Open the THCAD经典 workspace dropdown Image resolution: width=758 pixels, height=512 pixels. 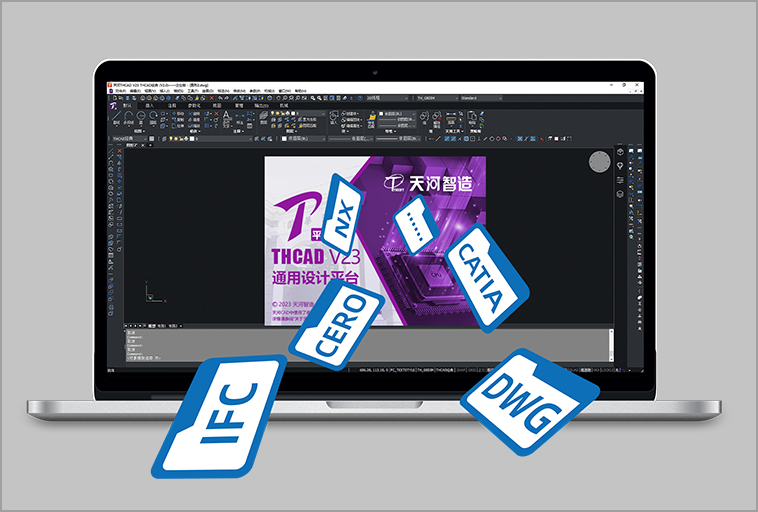pos(128,139)
